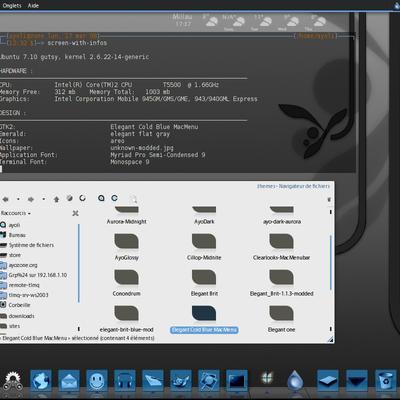The image size is (400, 400).
Task: Click the four-square window dock icon
Action: coord(267,378)
